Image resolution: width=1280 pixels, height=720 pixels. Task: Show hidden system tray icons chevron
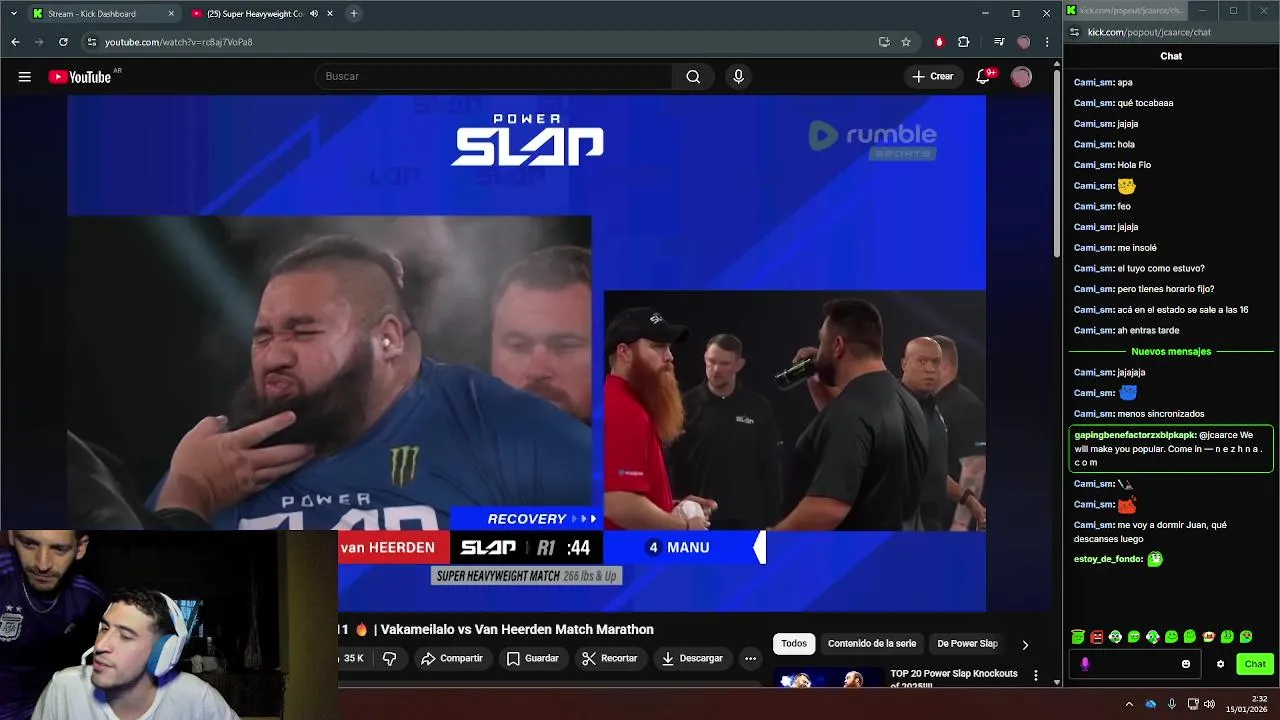coord(1129,704)
